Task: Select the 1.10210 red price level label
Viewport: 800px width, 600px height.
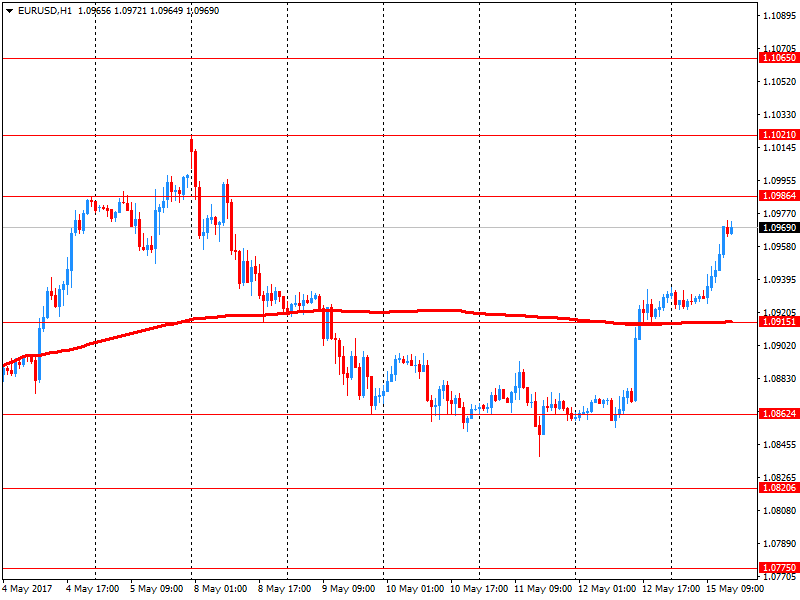Action: click(779, 135)
